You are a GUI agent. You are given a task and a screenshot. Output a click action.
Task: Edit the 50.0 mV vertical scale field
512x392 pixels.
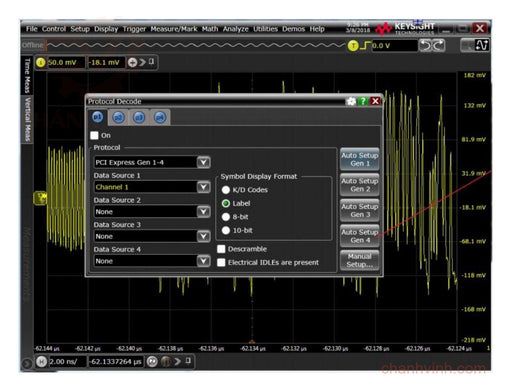click(66, 62)
